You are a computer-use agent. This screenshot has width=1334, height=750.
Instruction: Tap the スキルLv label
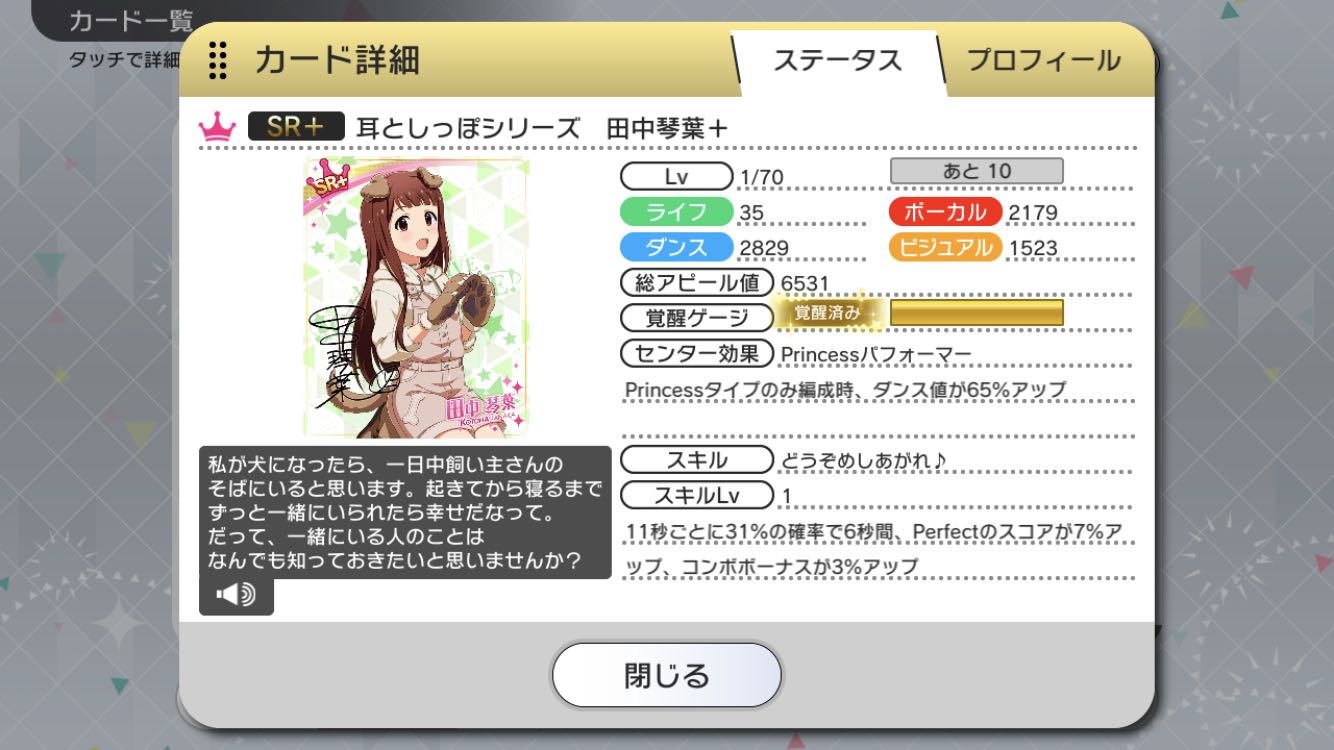pyautogui.click(x=697, y=495)
